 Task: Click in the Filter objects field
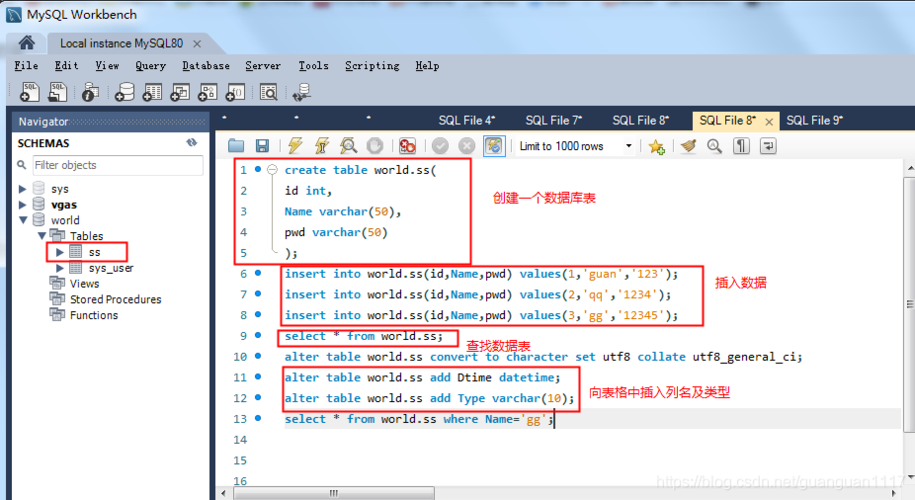(118, 165)
